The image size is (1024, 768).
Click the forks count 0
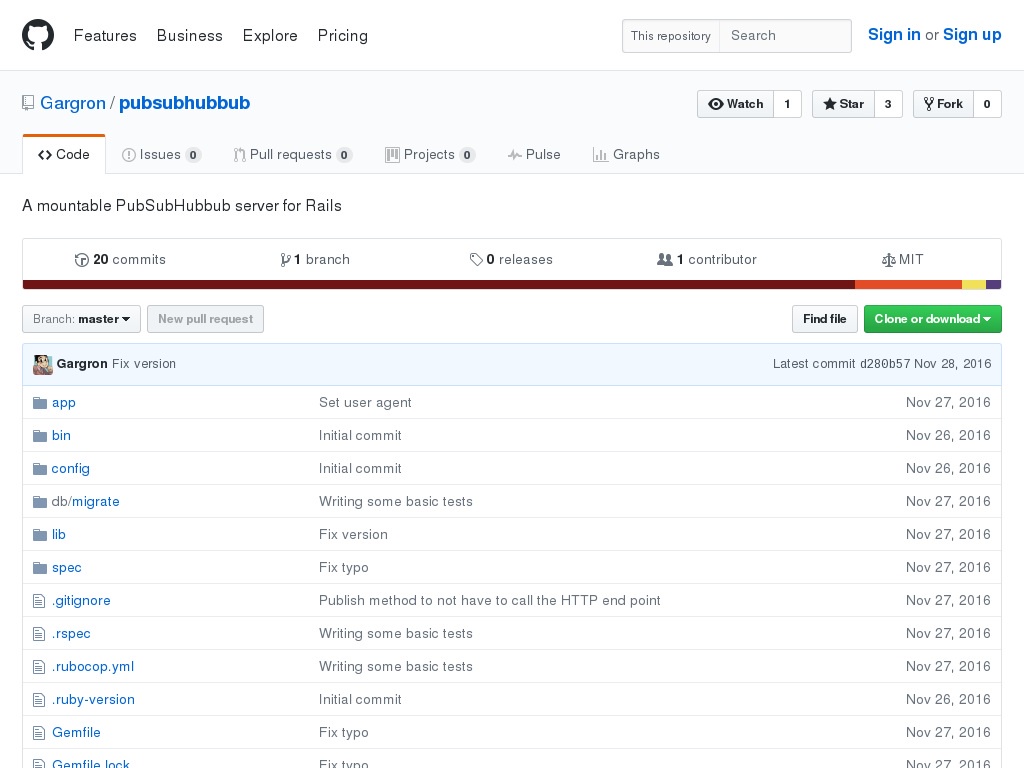(987, 104)
